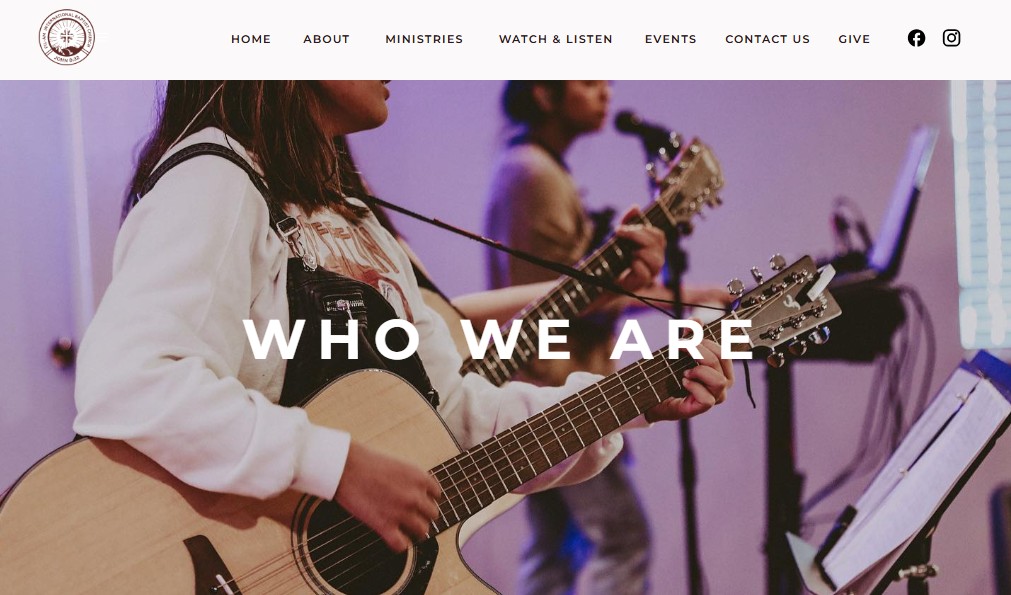Click the strumming hand on the guitar
The height and width of the screenshot is (595, 1011).
(x=387, y=496)
